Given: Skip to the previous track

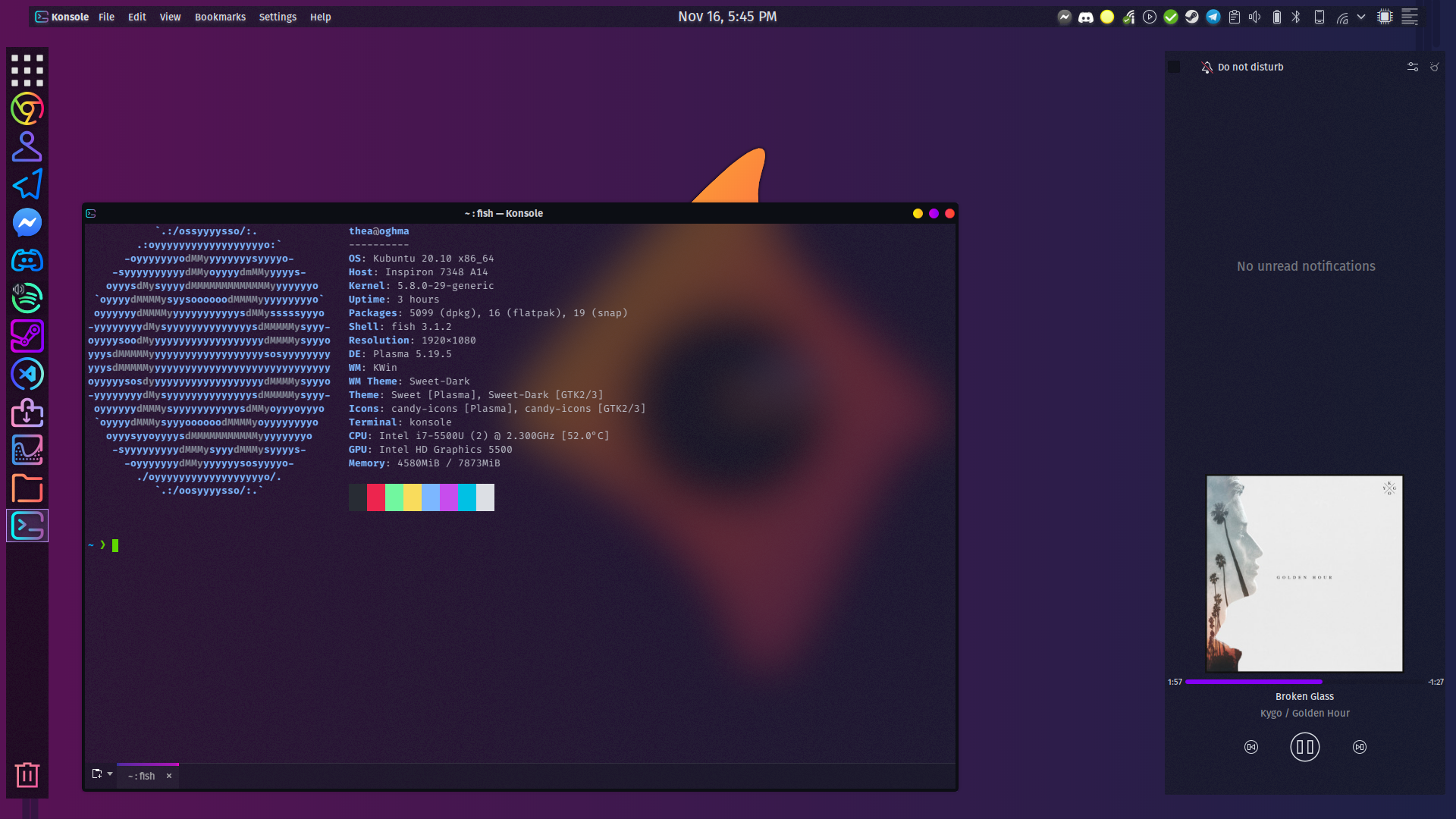Looking at the screenshot, I should [x=1251, y=747].
